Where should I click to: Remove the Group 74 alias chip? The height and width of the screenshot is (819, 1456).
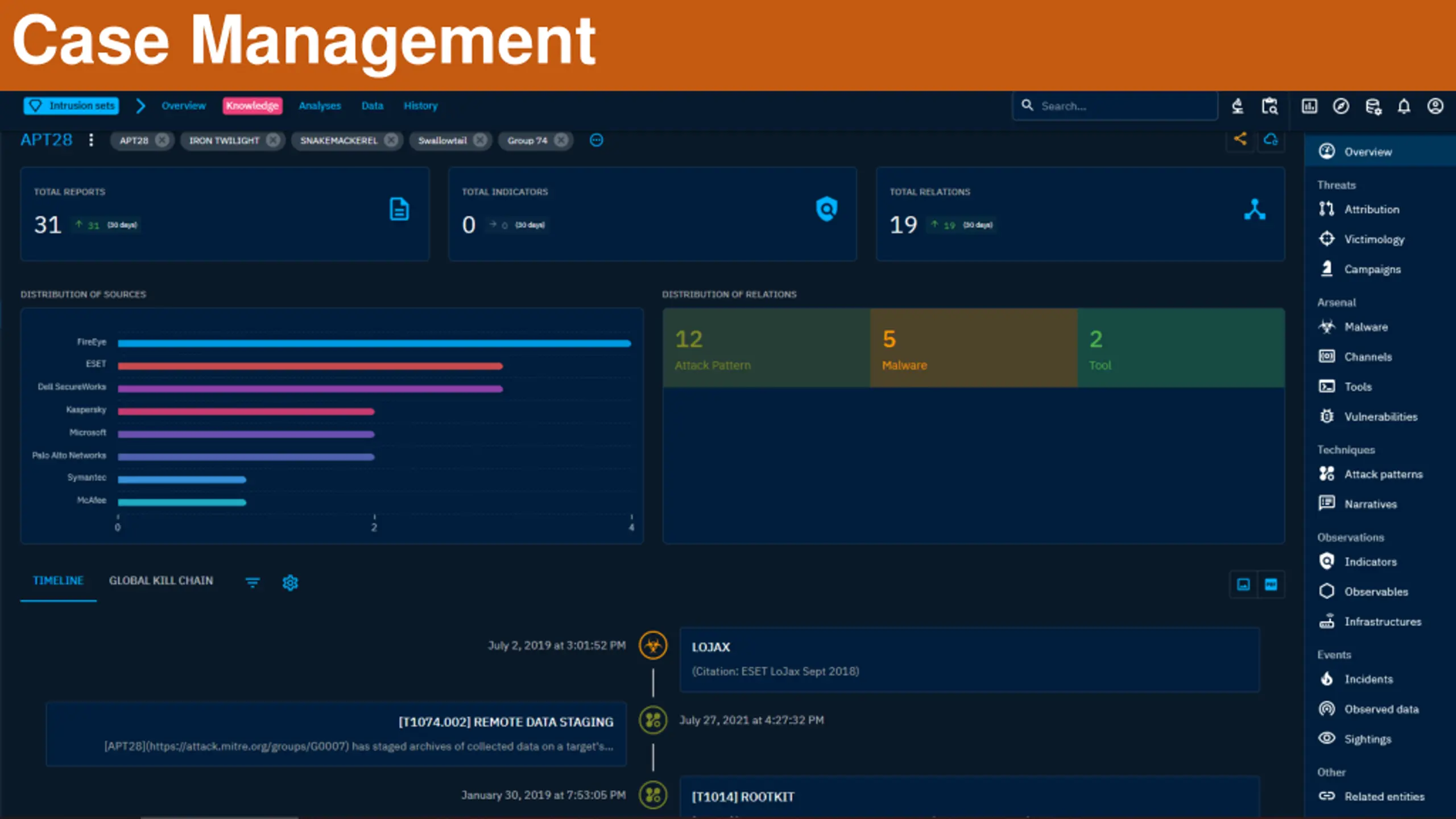pyautogui.click(x=561, y=140)
